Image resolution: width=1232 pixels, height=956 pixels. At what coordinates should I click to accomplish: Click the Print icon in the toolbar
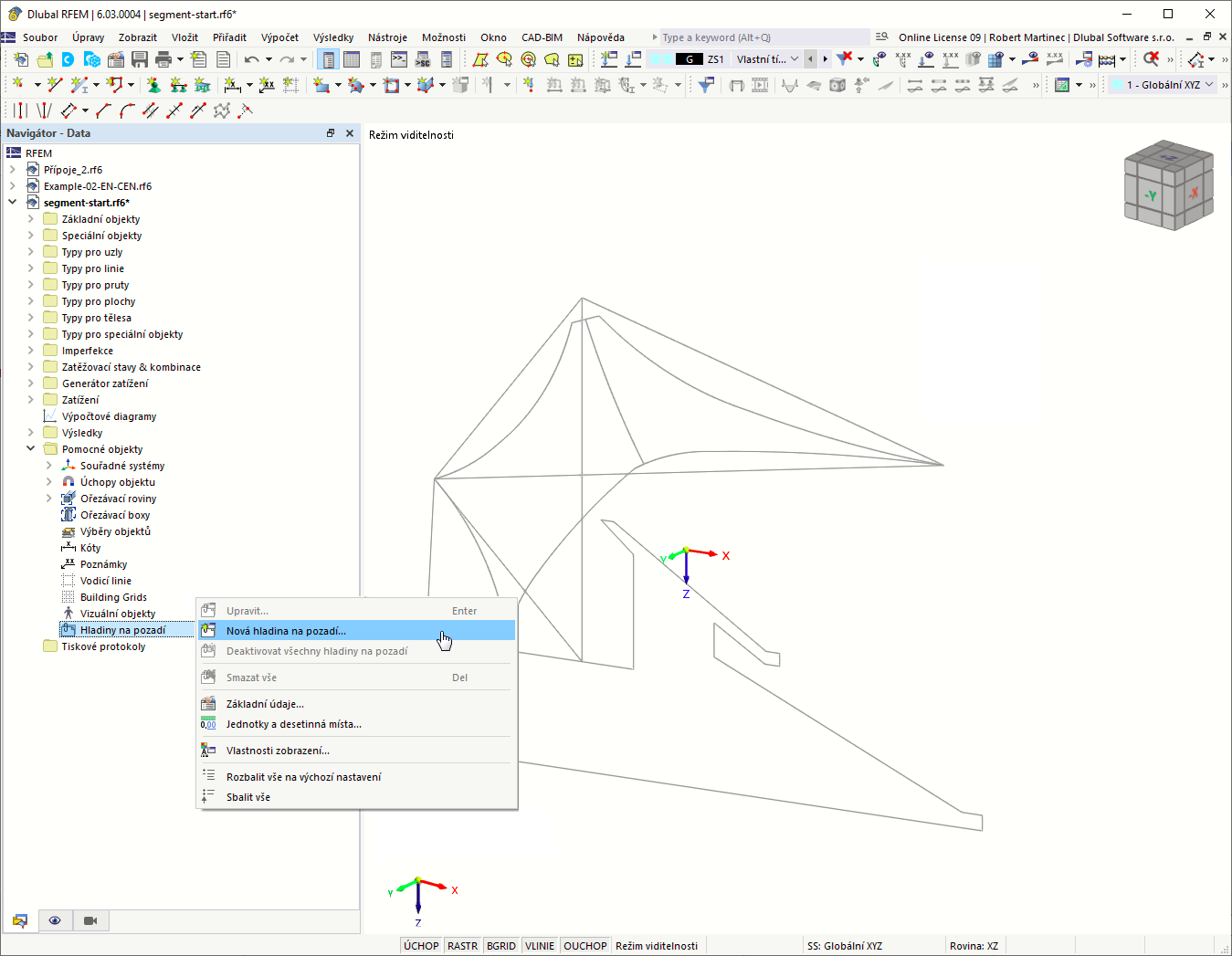pyautogui.click(x=163, y=59)
